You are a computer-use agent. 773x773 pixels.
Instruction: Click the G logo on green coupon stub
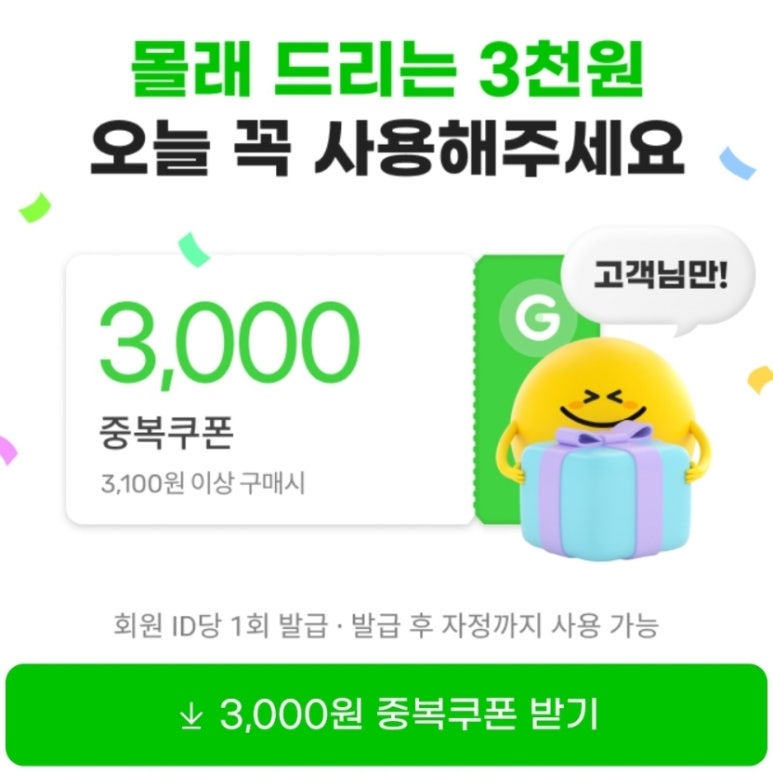pyautogui.click(x=538, y=317)
